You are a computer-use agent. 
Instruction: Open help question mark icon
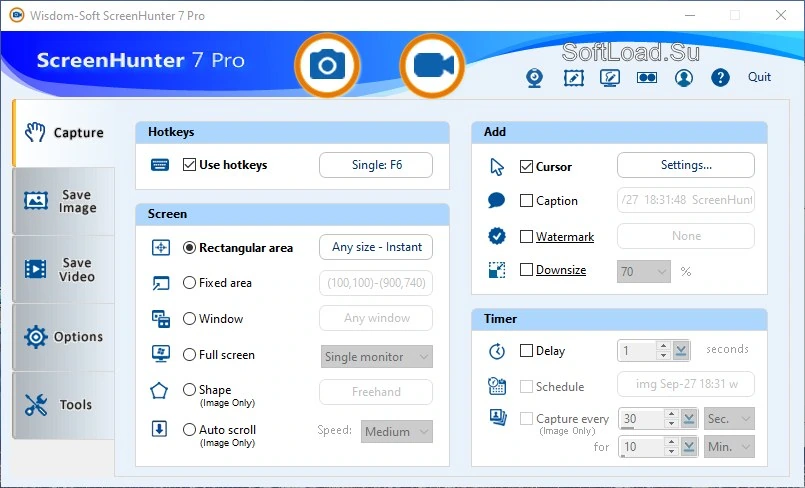720,77
